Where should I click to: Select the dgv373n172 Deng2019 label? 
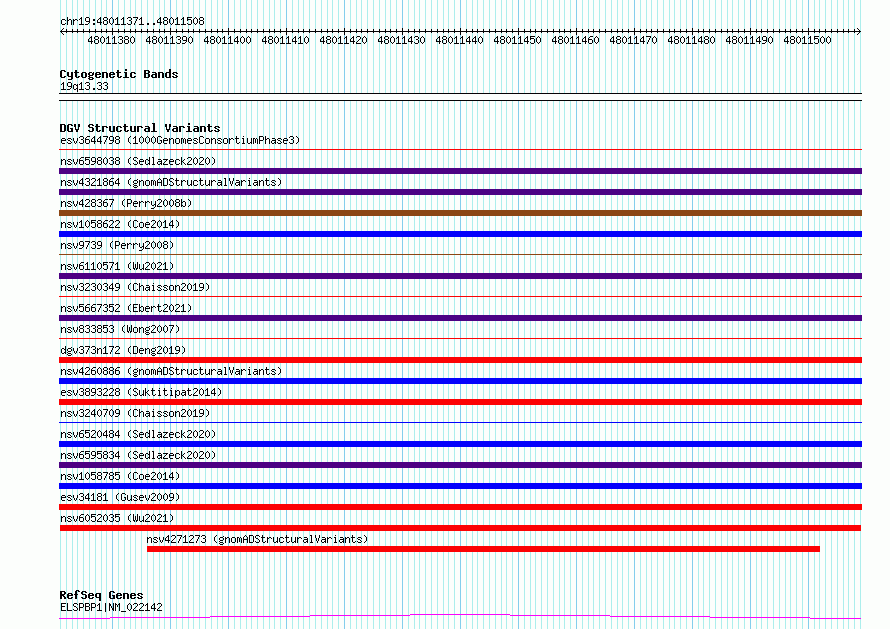[x=123, y=350]
